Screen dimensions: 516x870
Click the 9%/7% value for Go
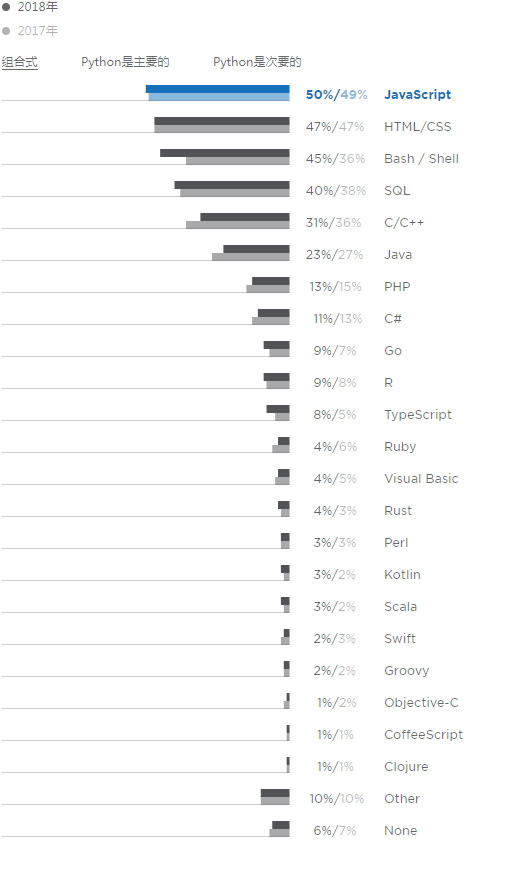click(x=335, y=351)
